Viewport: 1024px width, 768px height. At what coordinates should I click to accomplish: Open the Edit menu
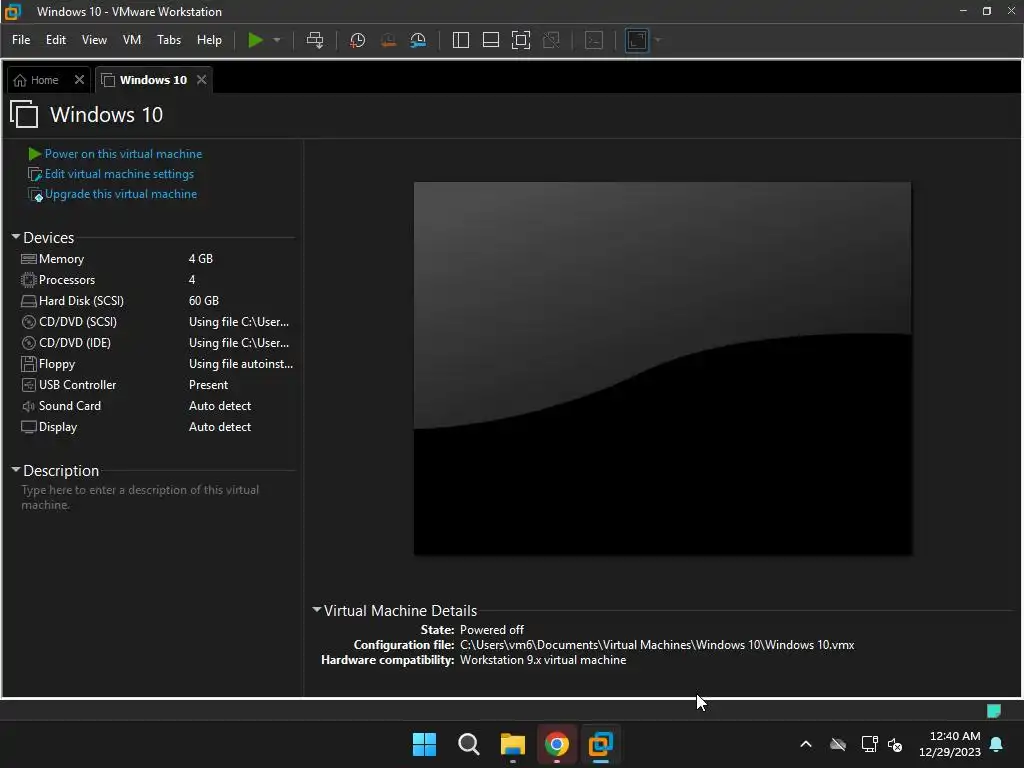pos(56,40)
